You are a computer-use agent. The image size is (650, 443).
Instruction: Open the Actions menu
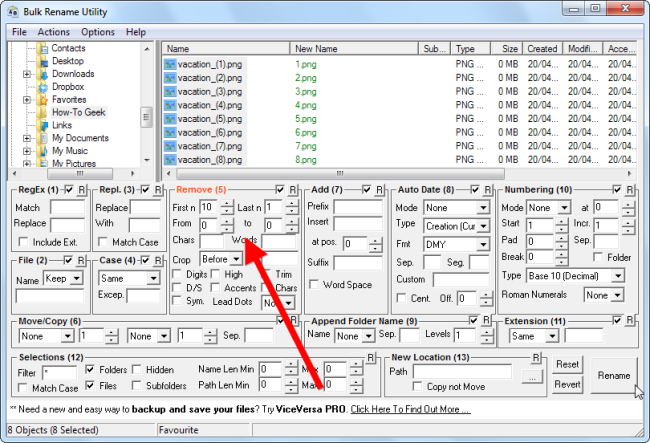click(x=54, y=32)
